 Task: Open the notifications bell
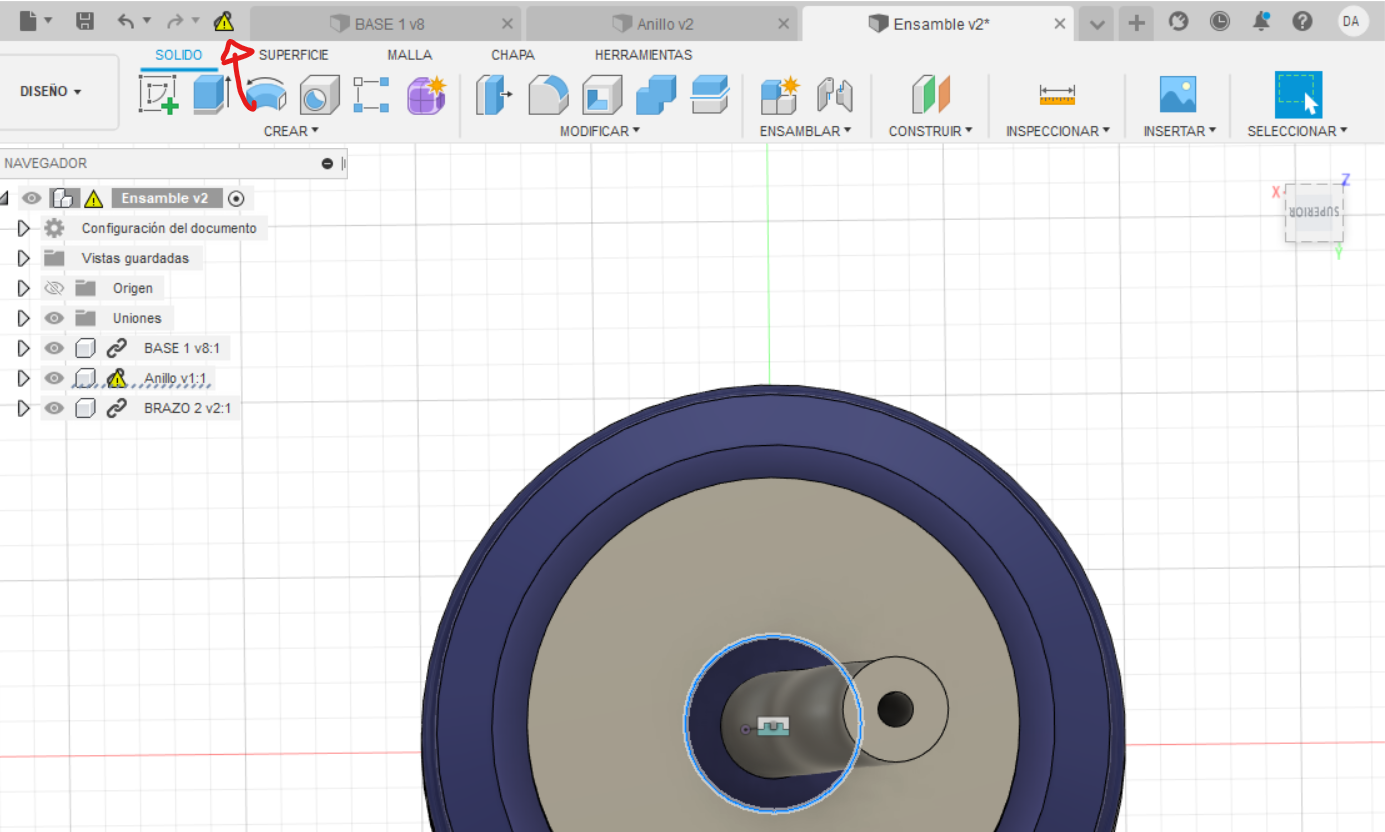tap(1261, 21)
